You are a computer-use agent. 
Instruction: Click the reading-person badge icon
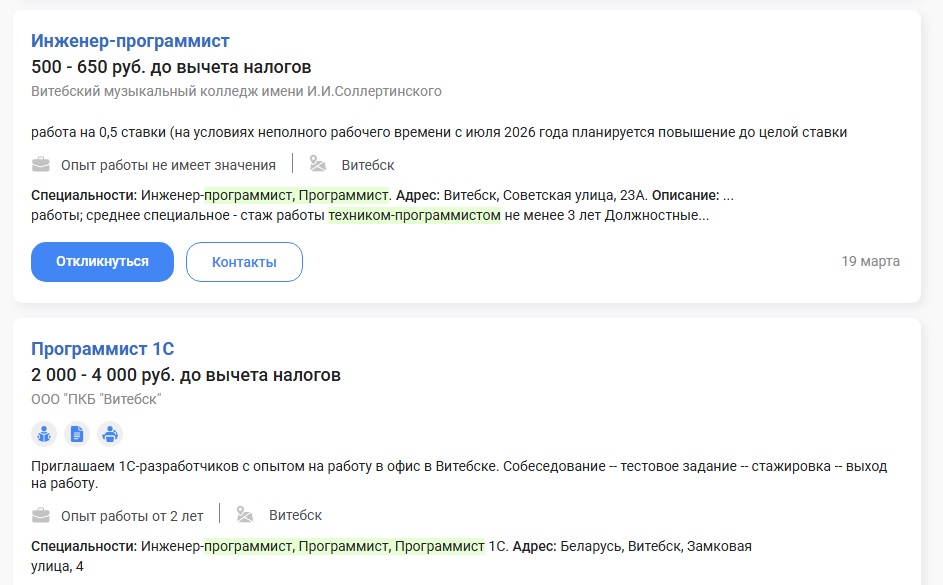click(44, 434)
